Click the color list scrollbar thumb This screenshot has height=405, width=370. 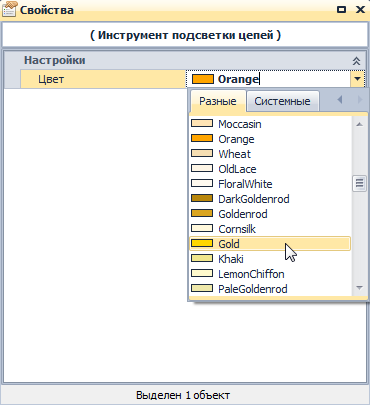point(359,183)
